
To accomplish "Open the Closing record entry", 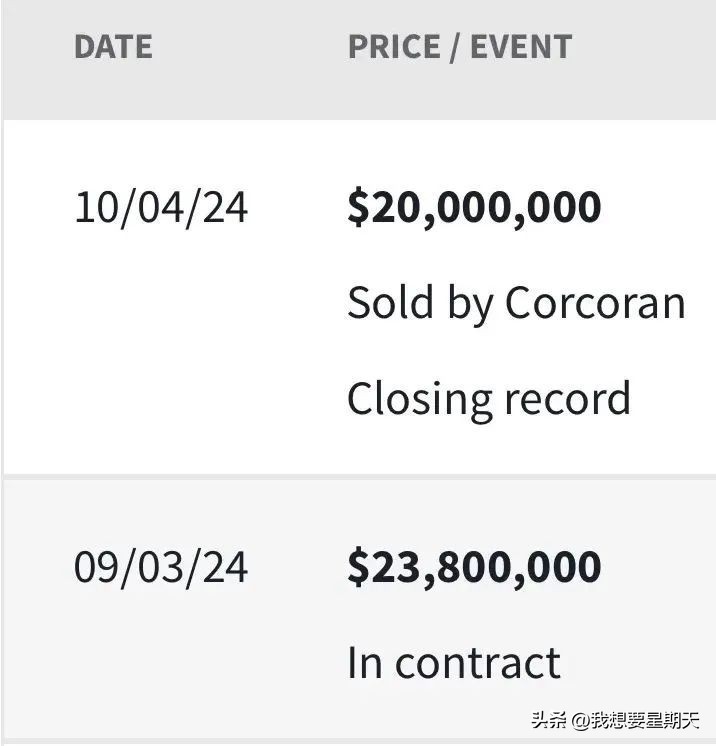I will tap(488, 399).
